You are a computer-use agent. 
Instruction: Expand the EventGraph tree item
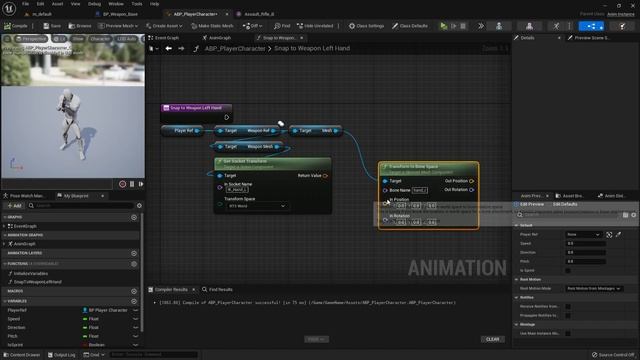click(4, 226)
